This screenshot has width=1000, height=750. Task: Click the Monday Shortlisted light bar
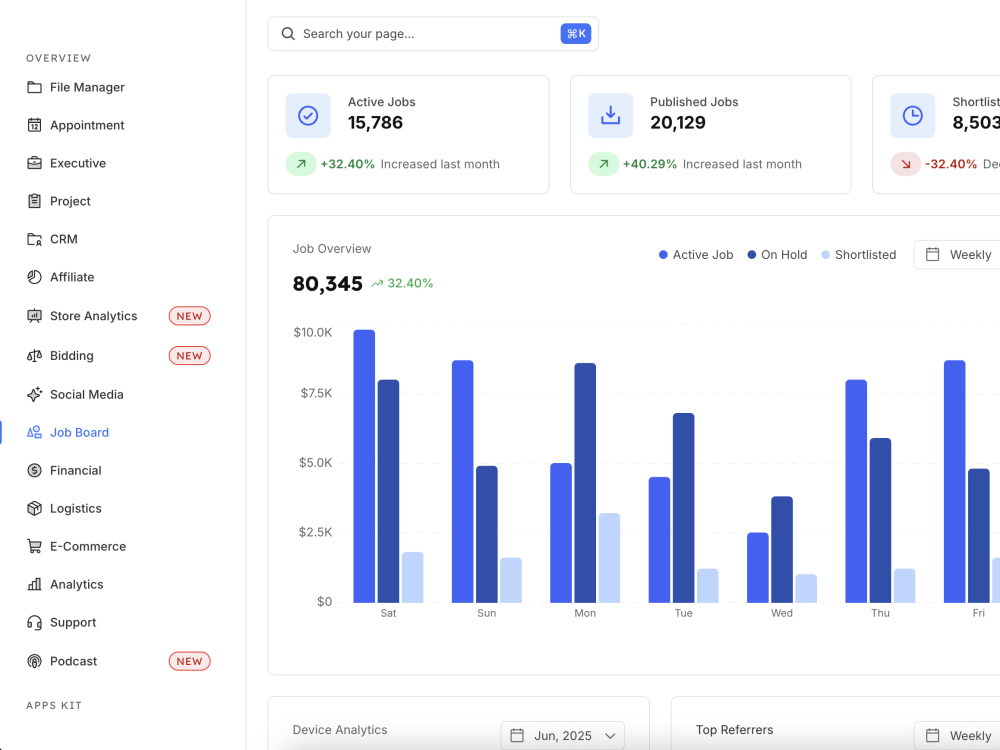(609, 558)
